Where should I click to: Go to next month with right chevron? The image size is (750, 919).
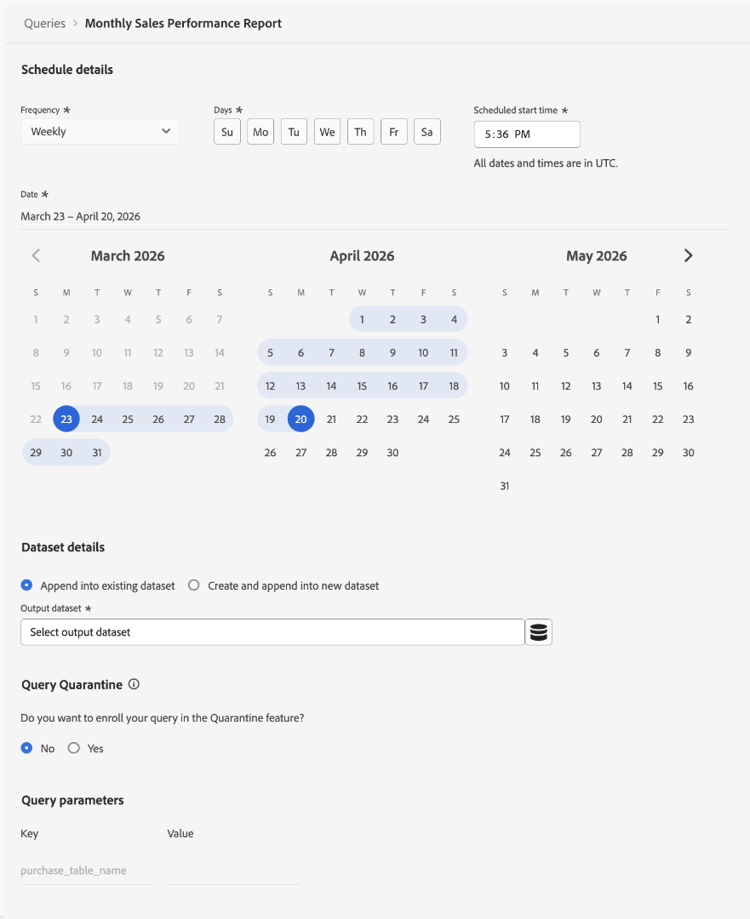point(688,256)
